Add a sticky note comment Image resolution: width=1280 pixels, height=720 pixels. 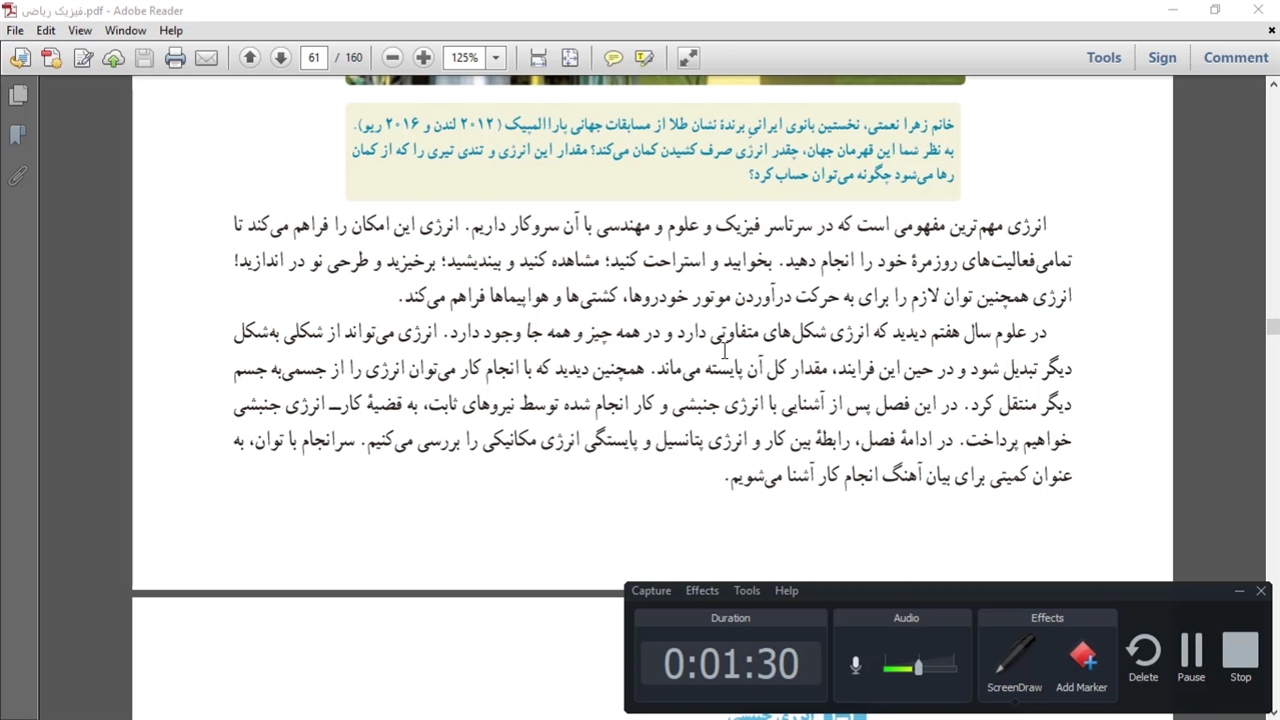tap(613, 58)
